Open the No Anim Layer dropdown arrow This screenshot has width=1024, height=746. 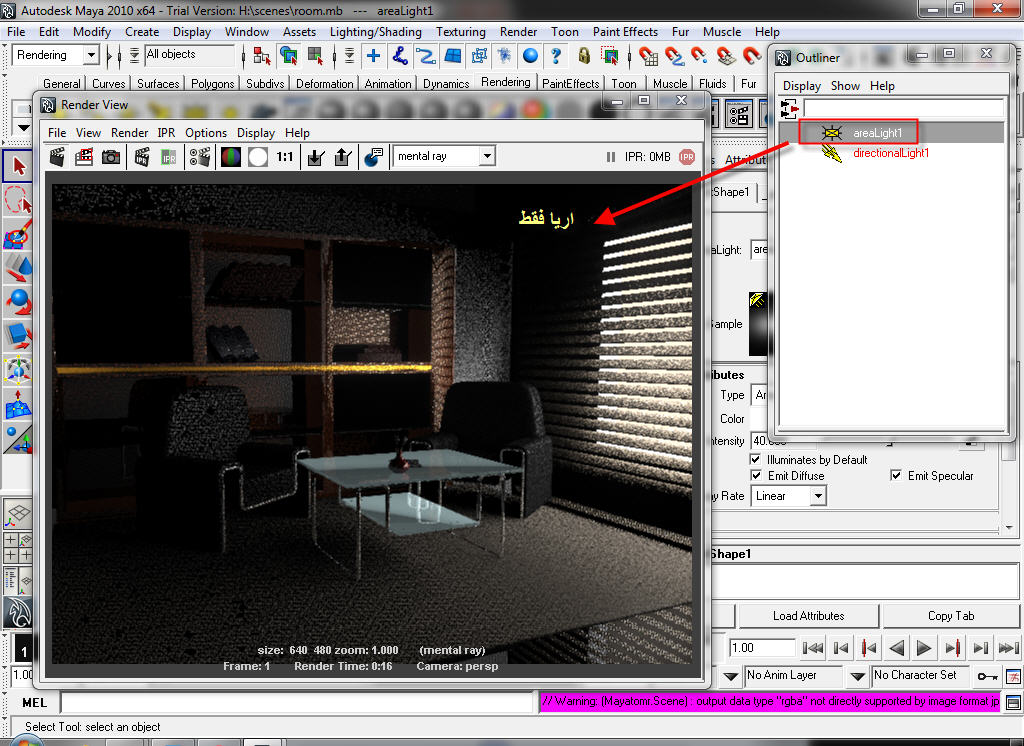pyautogui.click(x=731, y=677)
